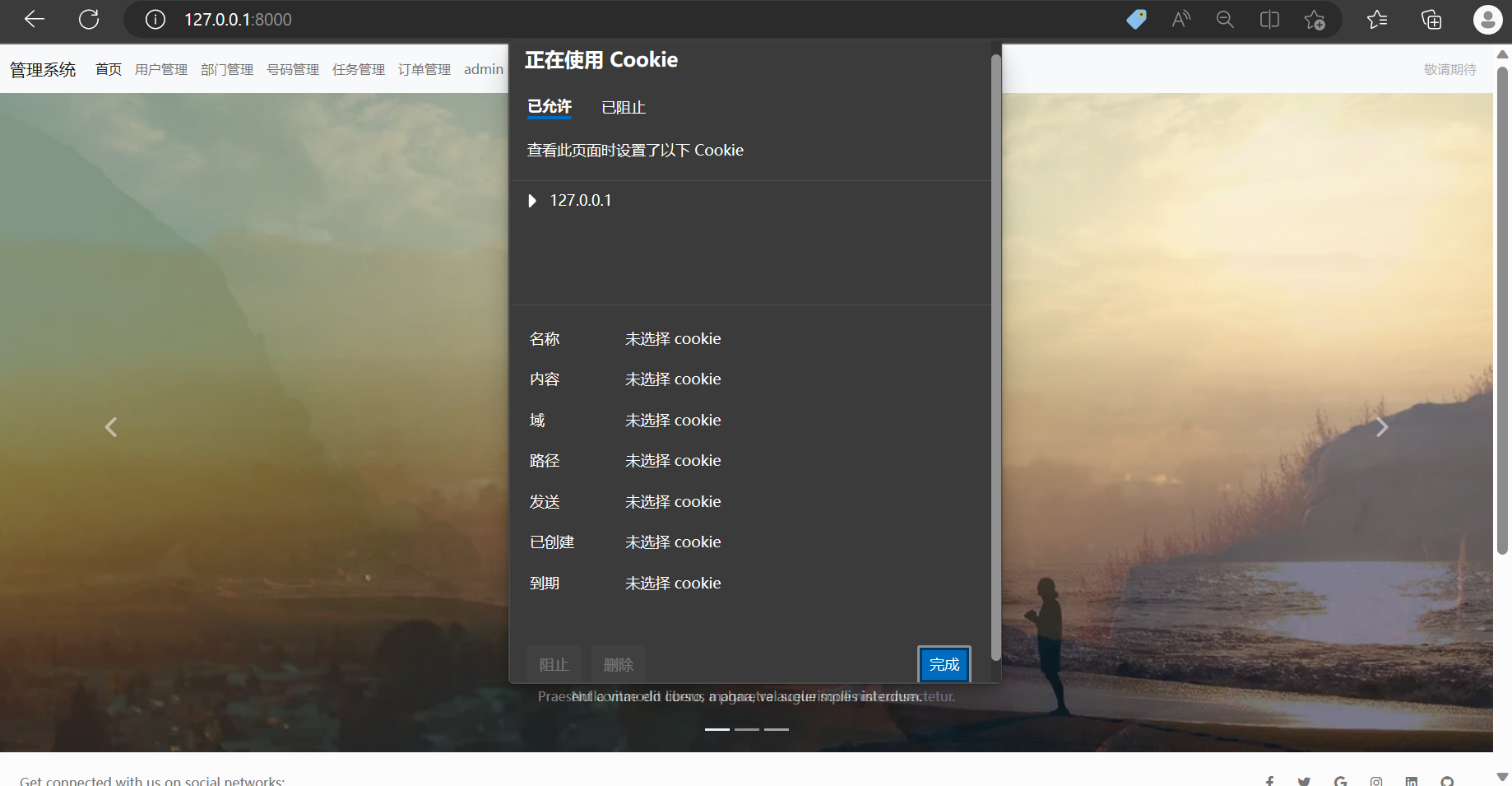The image size is (1512, 786).
Task: Click the 删除 button
Action: click(619, 664)
